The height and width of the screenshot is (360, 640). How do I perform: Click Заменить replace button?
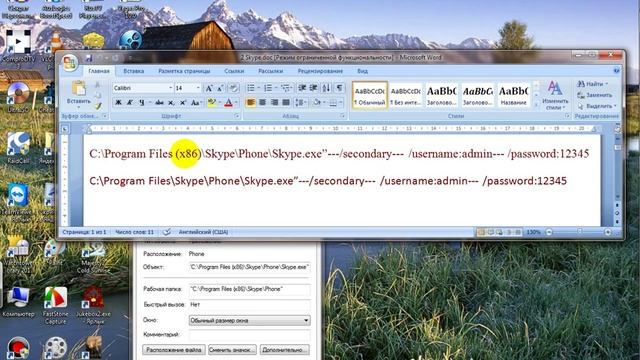(595, 95)
